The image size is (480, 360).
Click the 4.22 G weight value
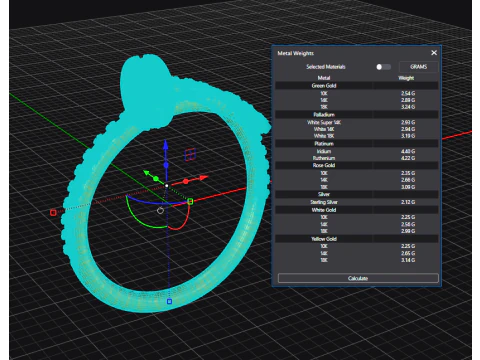[408, 158]
